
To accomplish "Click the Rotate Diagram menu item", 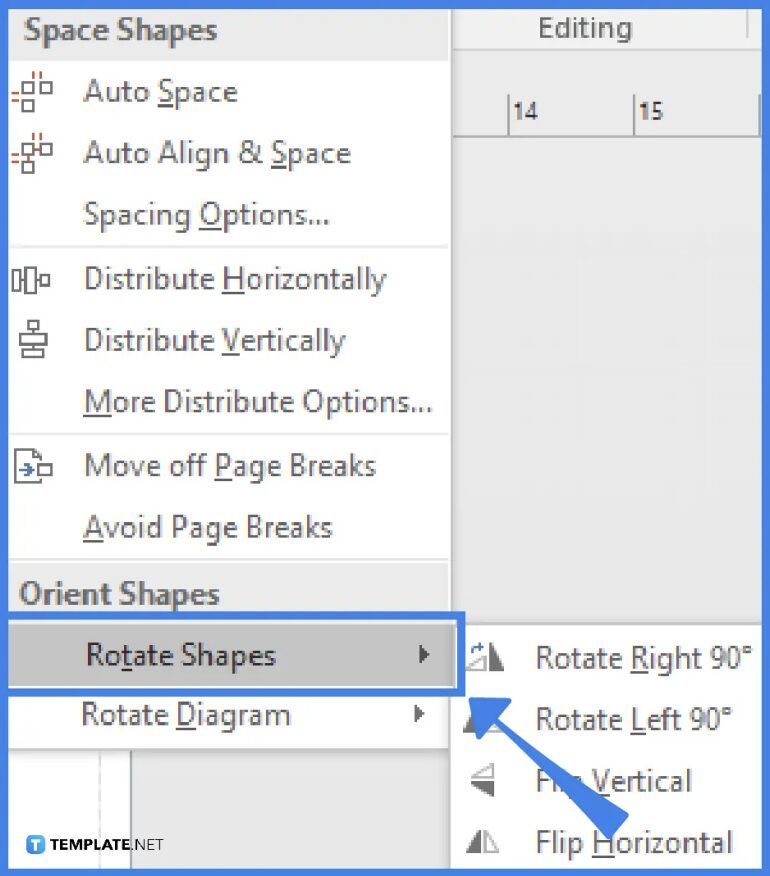I will 186,715.
